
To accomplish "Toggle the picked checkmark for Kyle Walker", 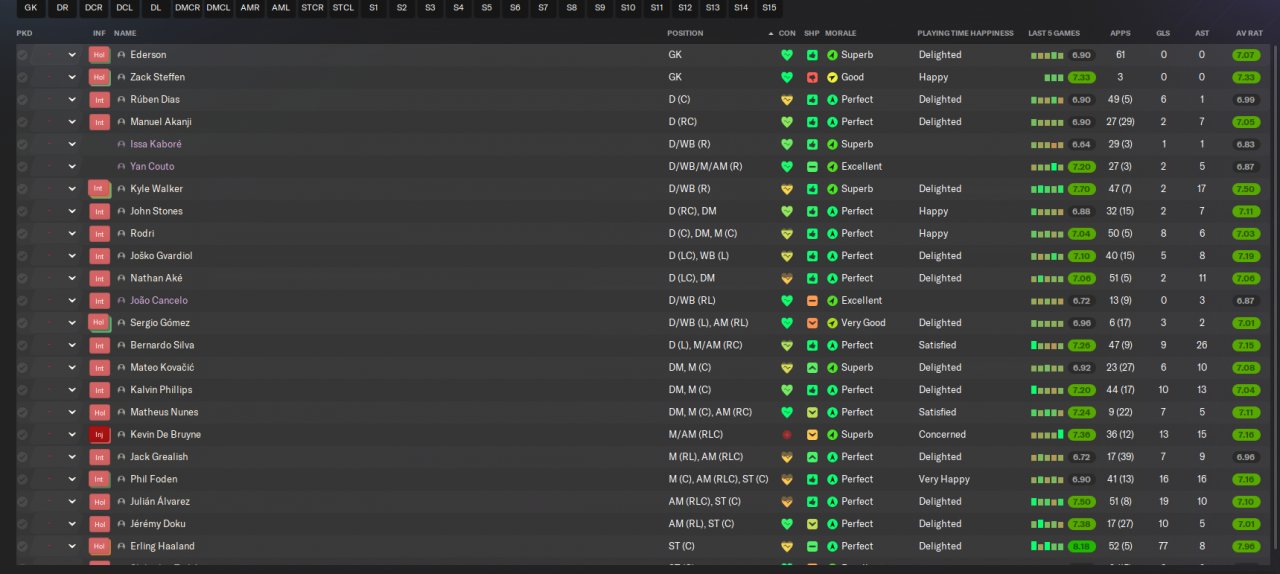I will pyautogui.click(x=22, y=189).
